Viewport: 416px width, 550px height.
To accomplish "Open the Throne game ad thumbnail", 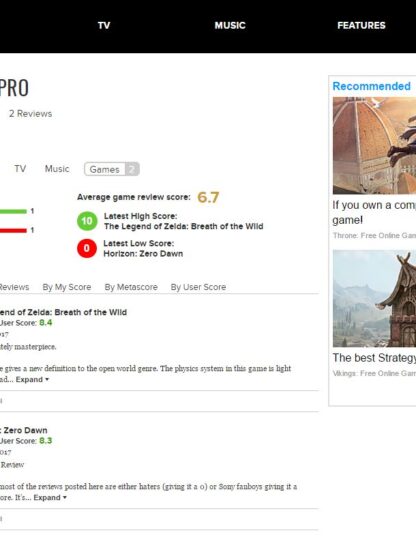I will [374, 146].
